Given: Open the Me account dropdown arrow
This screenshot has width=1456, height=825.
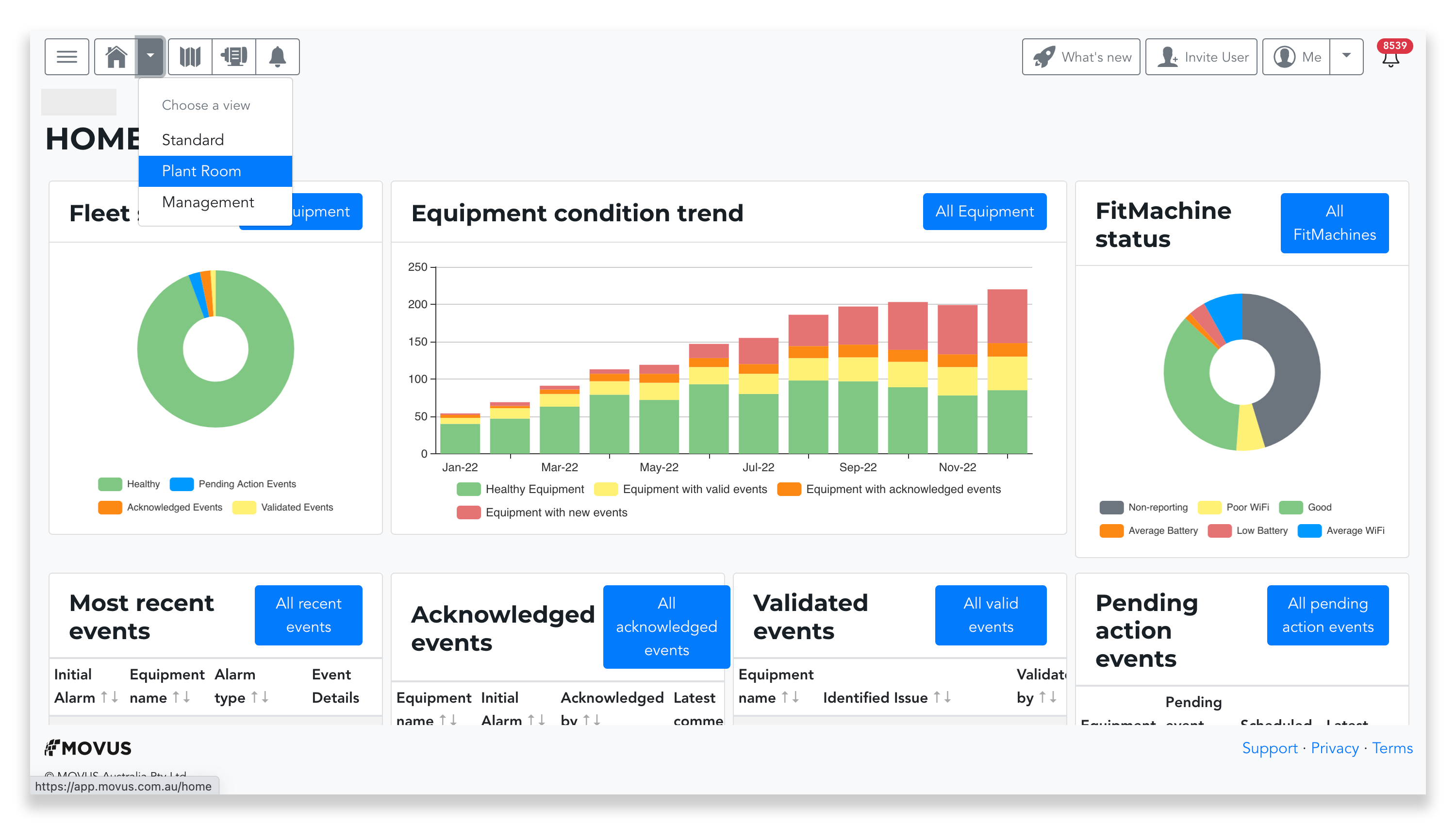Looking at the screenshot, I should pyautogui.click(x=1346, y=56).
